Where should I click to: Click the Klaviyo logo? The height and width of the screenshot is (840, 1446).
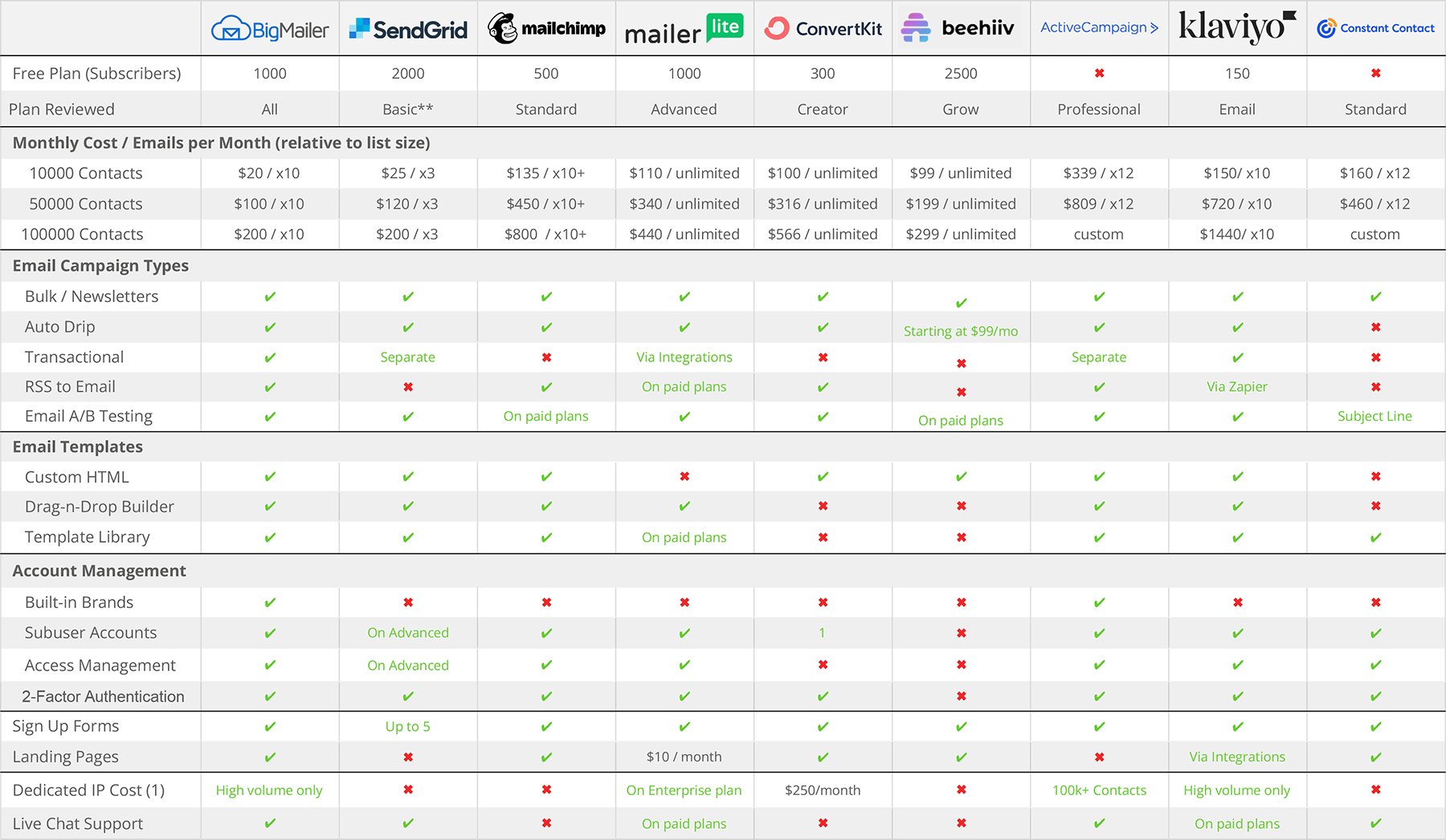tap(1237, 27)
